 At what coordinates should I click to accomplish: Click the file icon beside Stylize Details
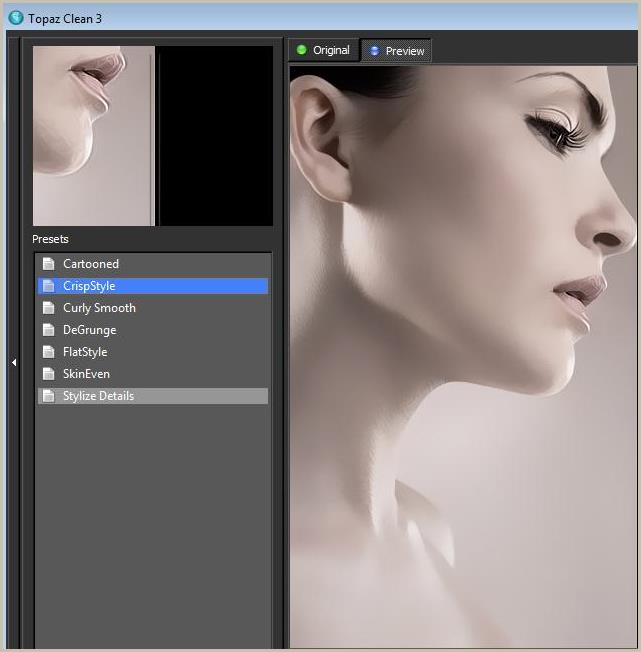48,396
